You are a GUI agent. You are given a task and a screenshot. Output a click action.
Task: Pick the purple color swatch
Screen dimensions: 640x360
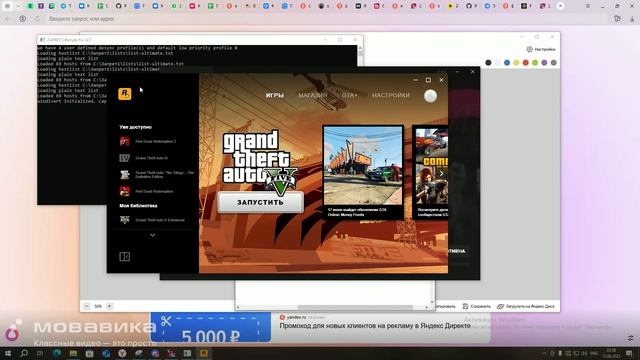point(544,62)
